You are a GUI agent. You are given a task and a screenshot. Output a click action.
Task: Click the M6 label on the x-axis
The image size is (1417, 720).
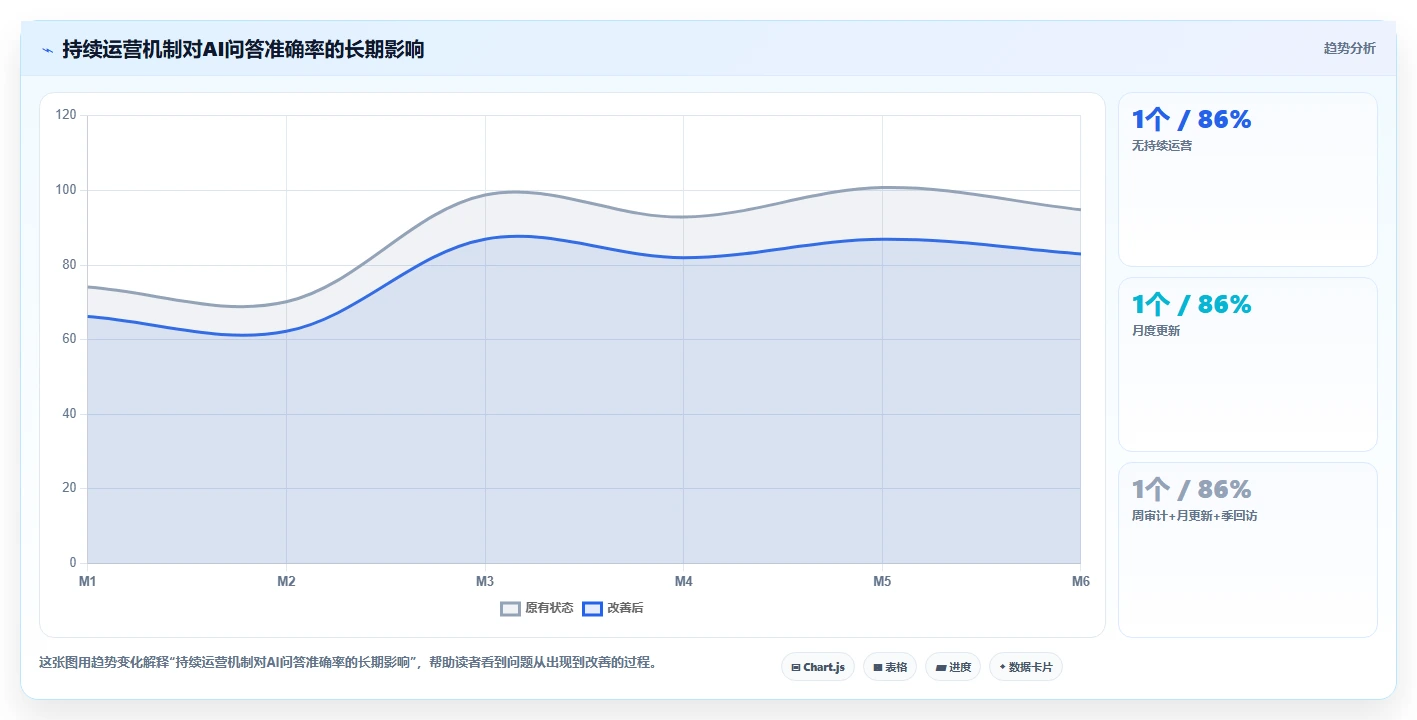pyautogui.click(x=1080, y=581)
